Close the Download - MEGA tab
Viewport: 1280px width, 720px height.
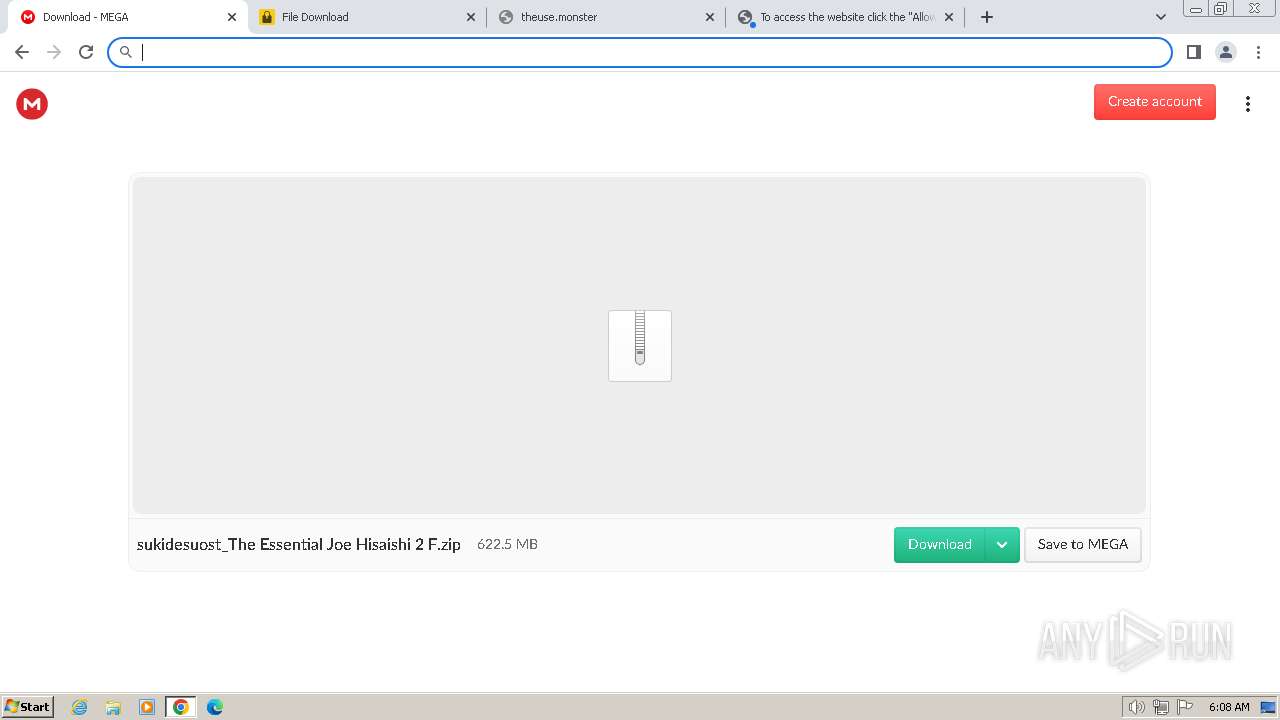point(232,17)
